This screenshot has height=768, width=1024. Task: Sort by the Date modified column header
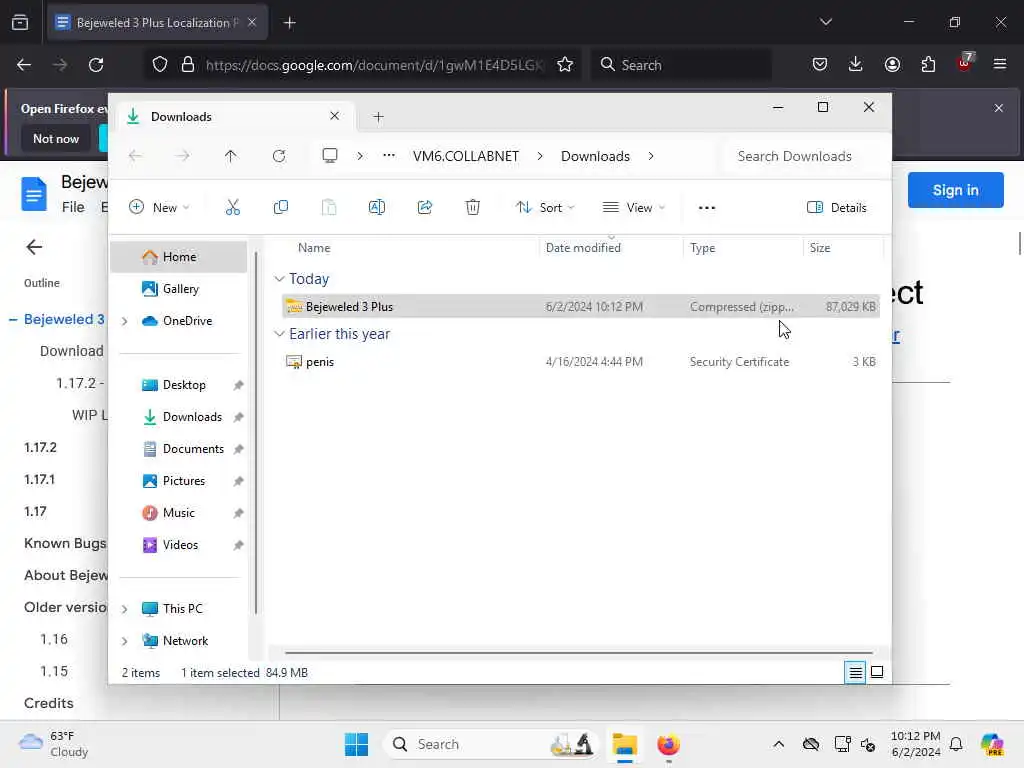(583, 248)
